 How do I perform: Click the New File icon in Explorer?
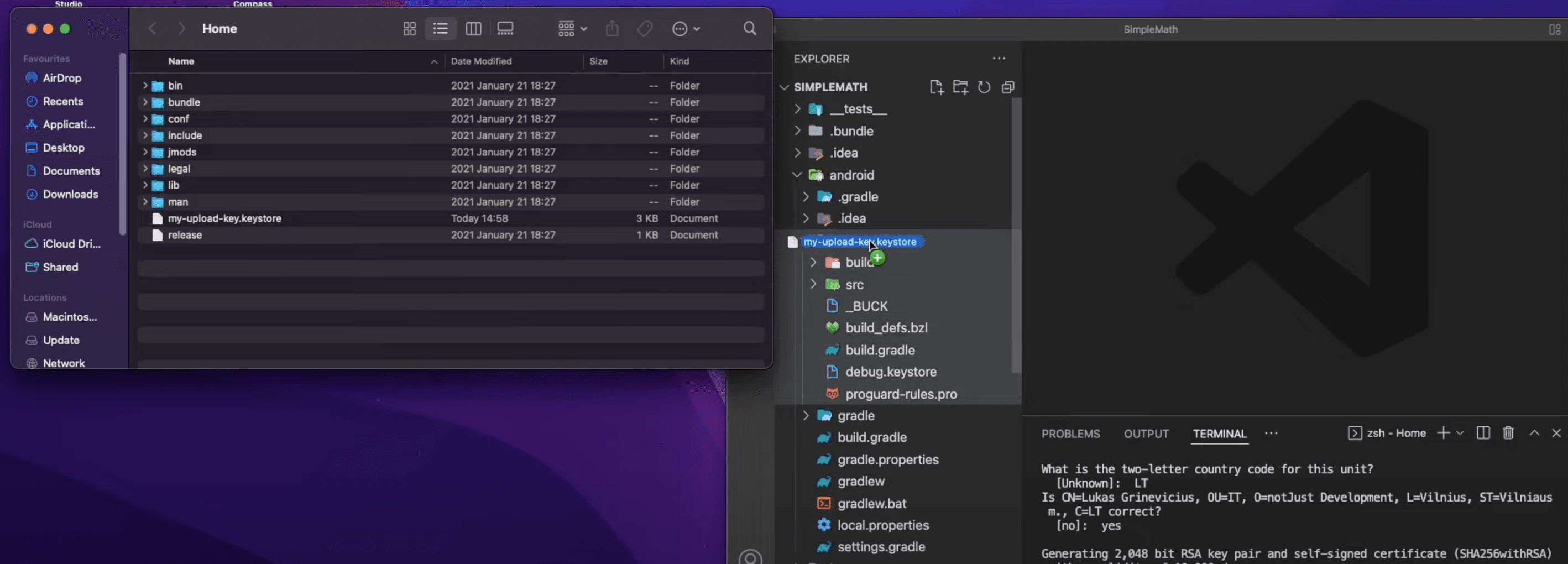pyautogui.click(x=936, y=87)
